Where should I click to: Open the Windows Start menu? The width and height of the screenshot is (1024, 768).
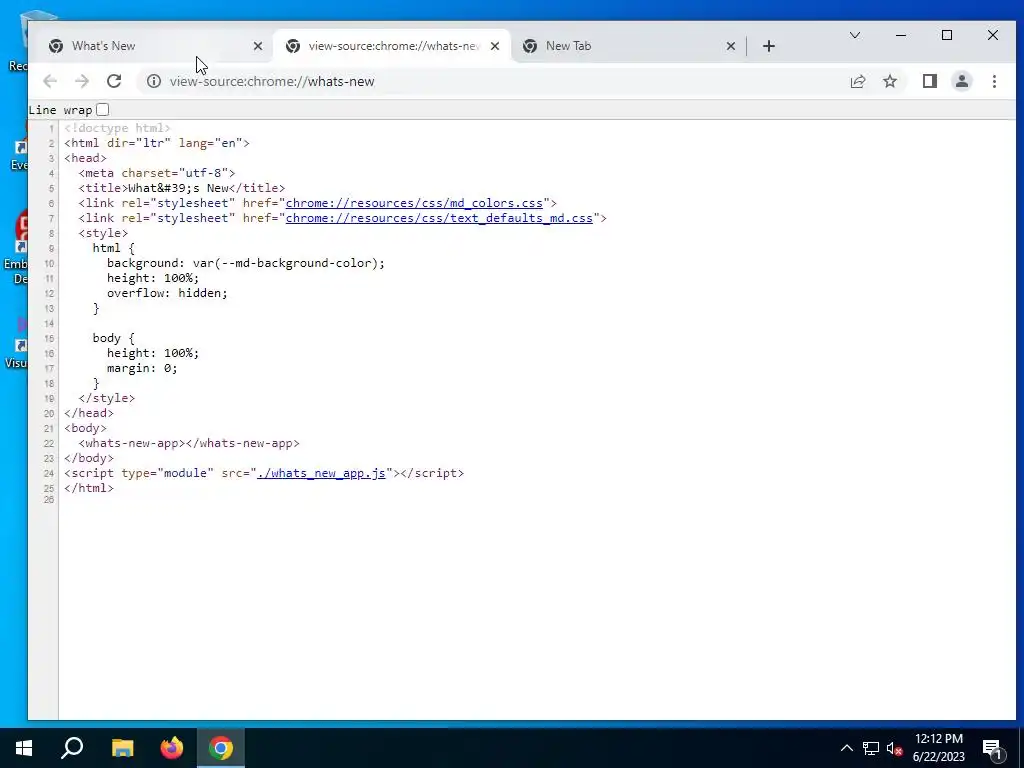pos(24,748)
